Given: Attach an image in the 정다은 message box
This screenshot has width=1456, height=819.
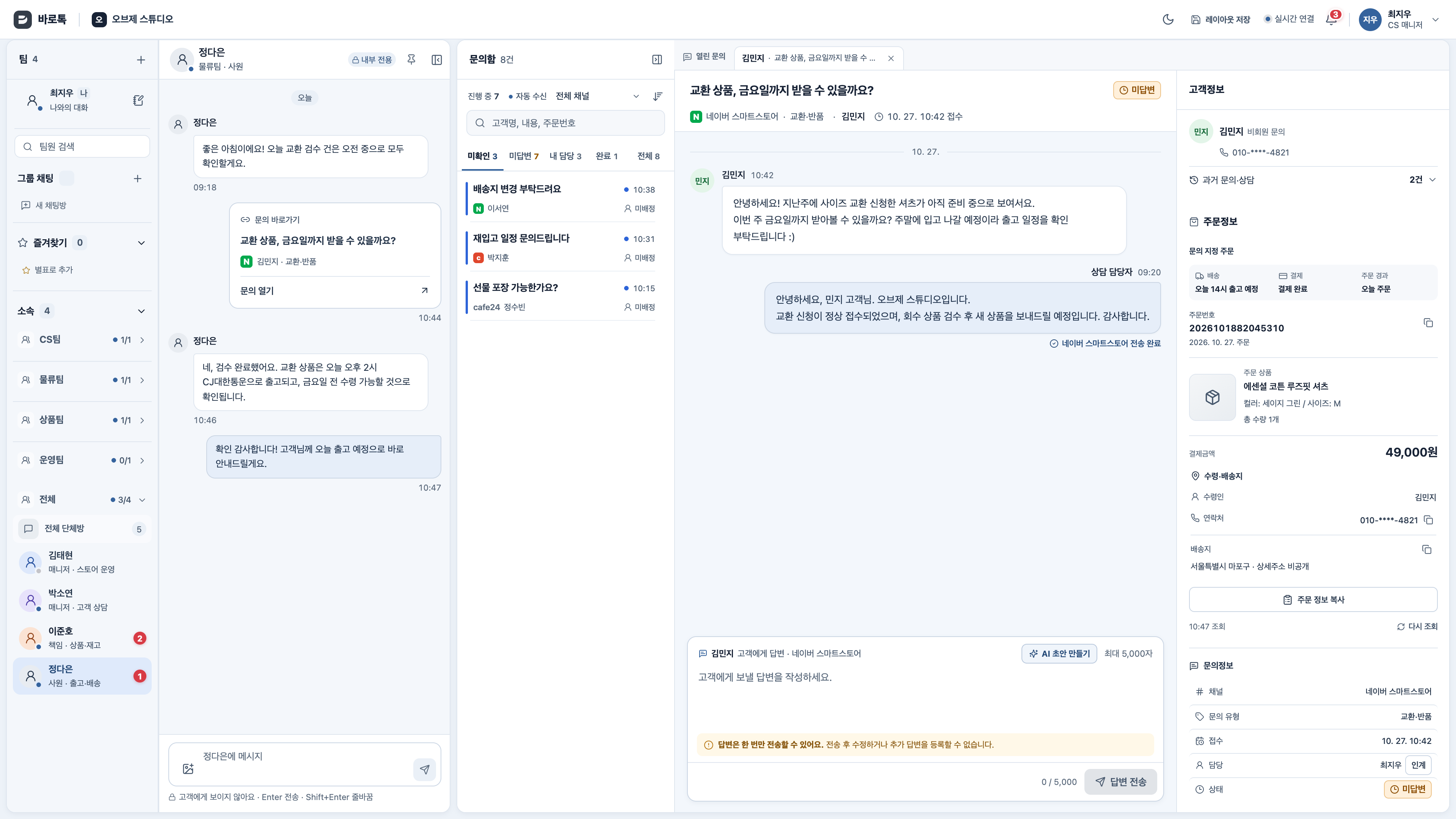Looking at the screenshot, I should click(188, 769).
